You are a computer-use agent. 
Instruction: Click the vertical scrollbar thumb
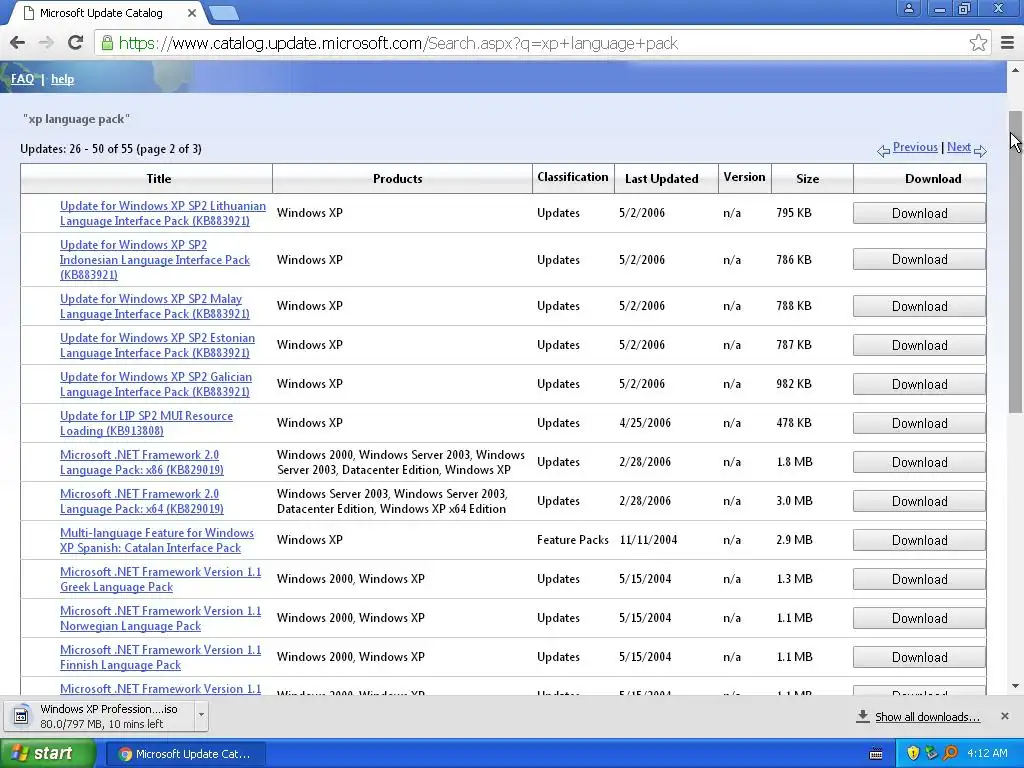tap(1015, 262)
